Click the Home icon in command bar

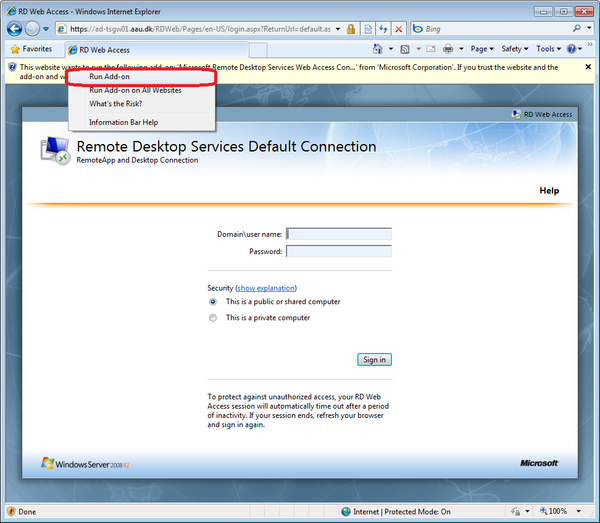377,49
